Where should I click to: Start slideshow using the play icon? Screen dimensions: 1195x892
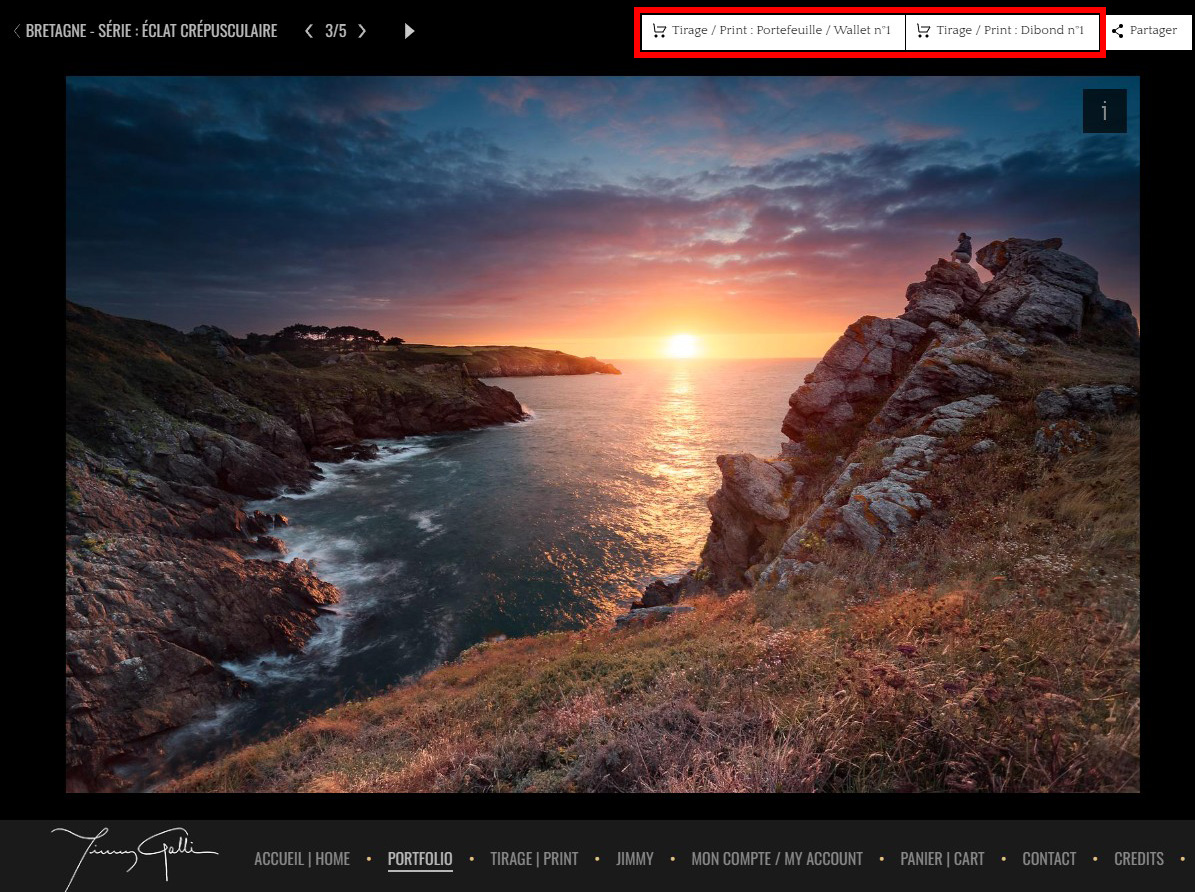tap(409, 31)
